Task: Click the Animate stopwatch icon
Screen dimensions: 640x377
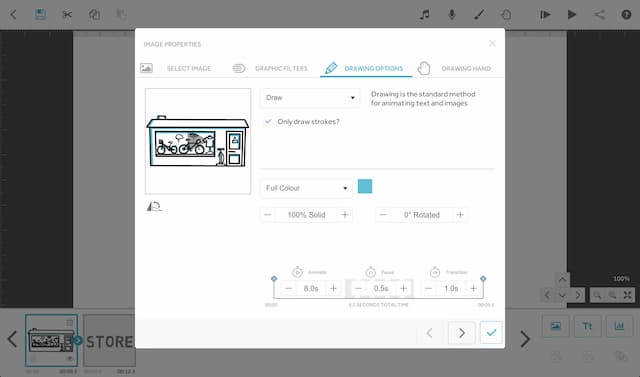Action: [x=297, y=272]
